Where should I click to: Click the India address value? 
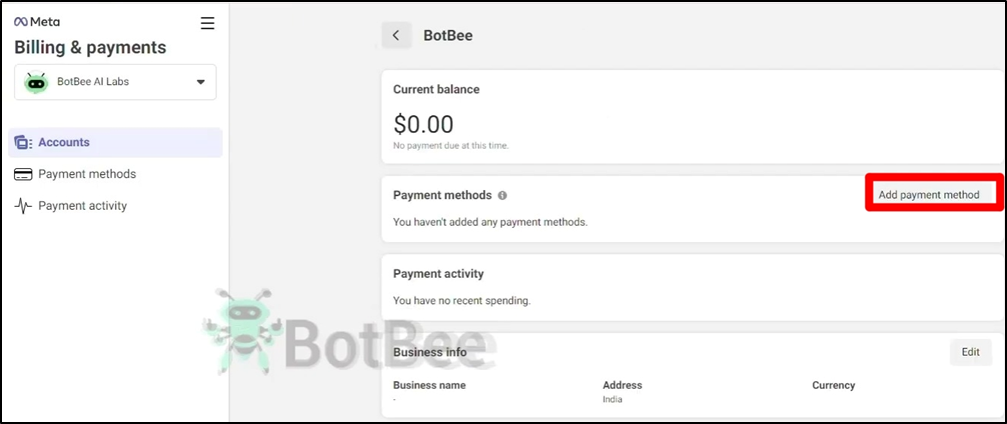(612, 399)
